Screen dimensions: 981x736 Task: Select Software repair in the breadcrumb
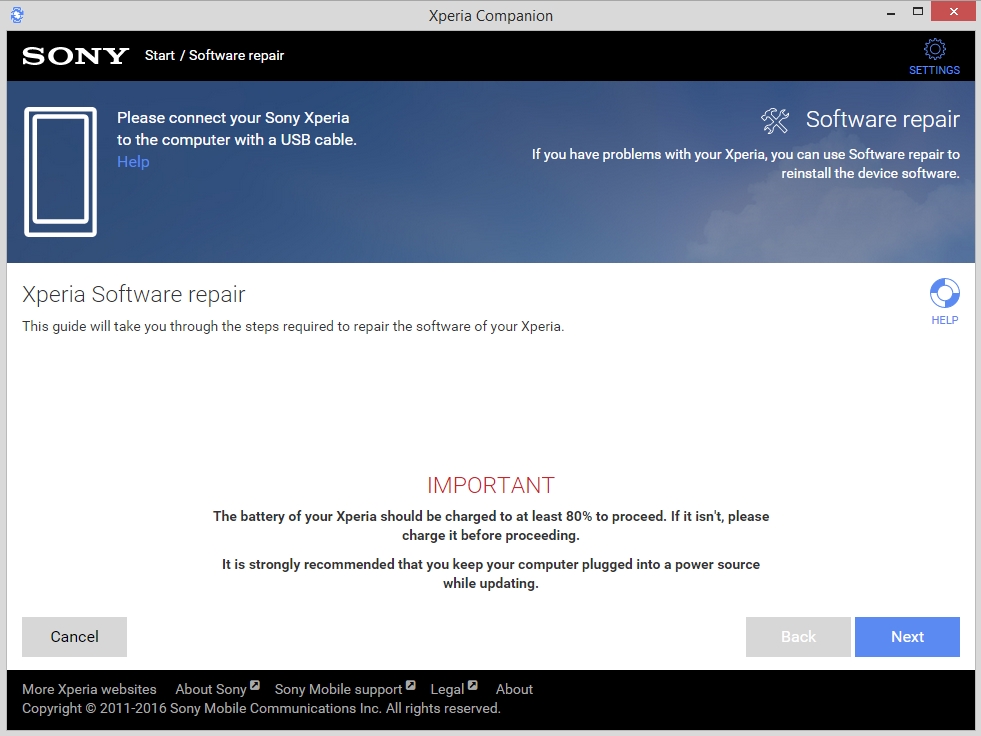click(236, 56)
